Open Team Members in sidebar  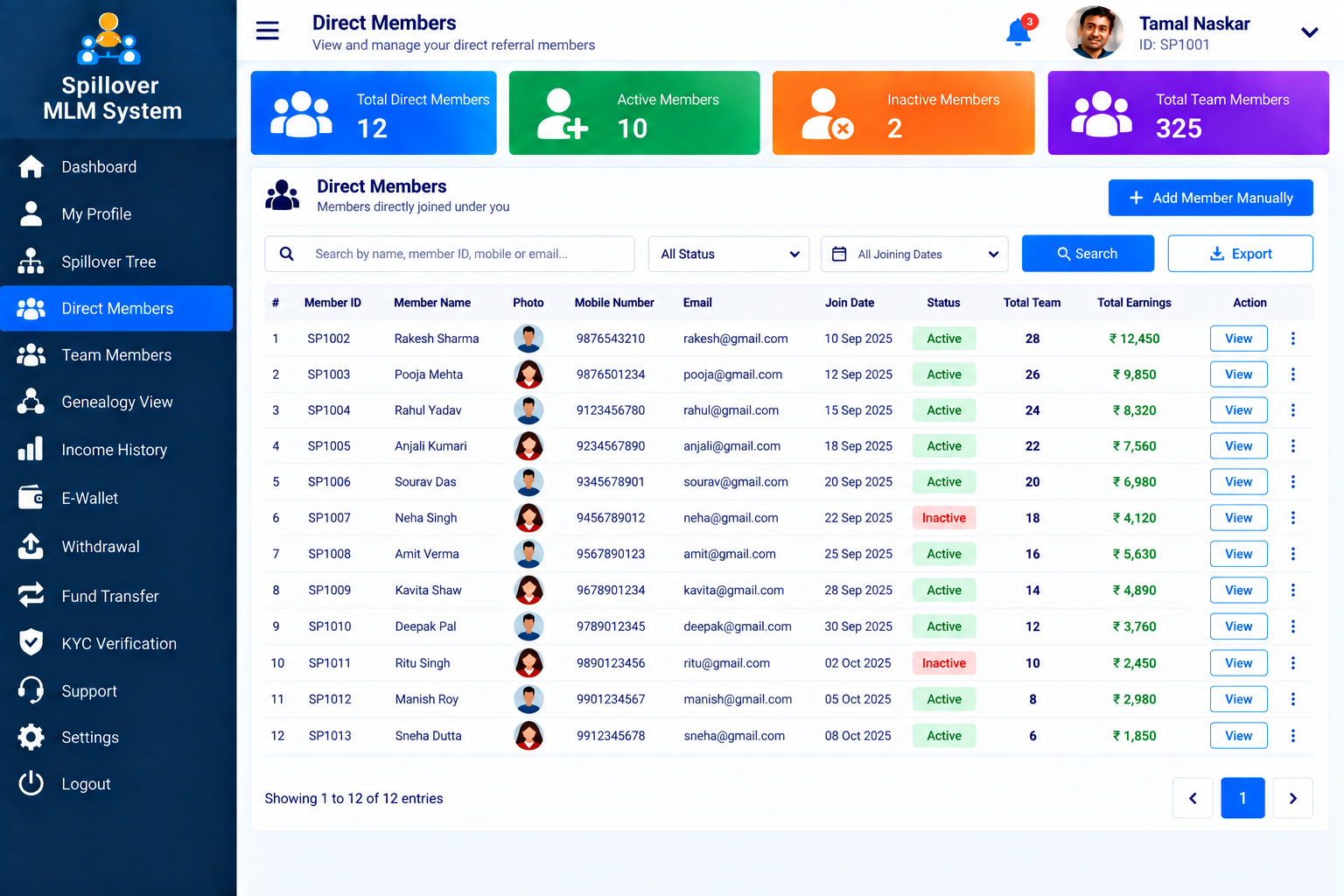click(116, 354)
